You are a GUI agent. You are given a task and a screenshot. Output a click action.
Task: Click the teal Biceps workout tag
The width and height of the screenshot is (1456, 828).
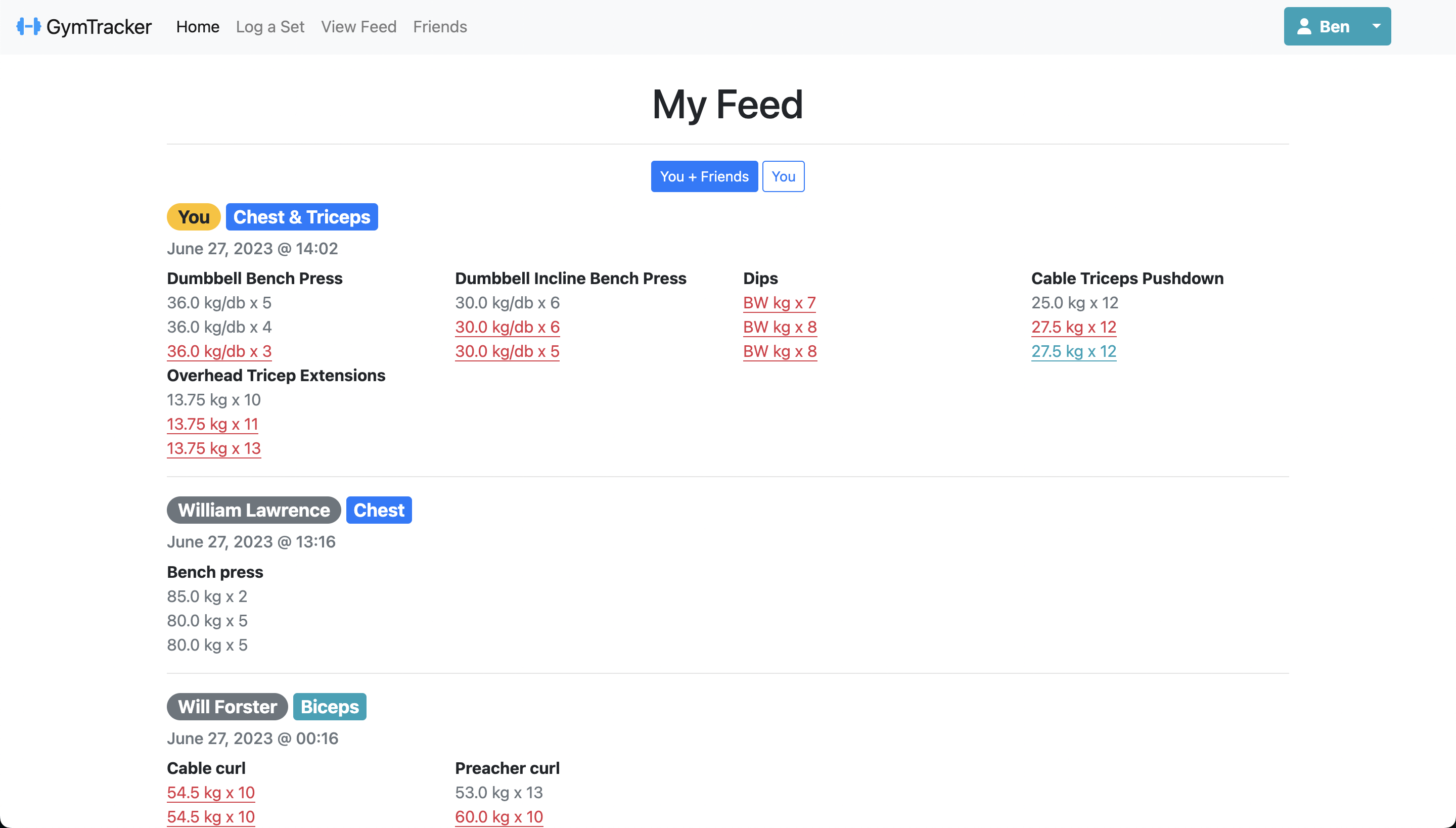click(329, 707)
